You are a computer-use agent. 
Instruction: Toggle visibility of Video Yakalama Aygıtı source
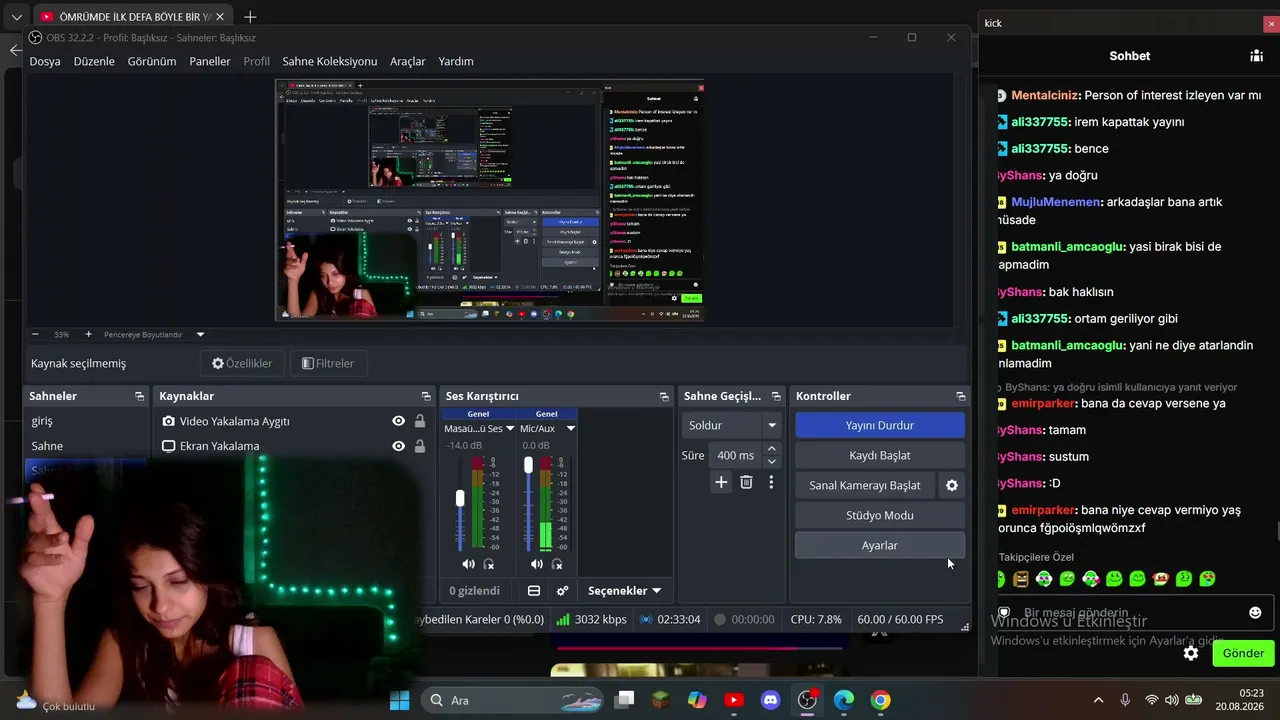(399, 421)
